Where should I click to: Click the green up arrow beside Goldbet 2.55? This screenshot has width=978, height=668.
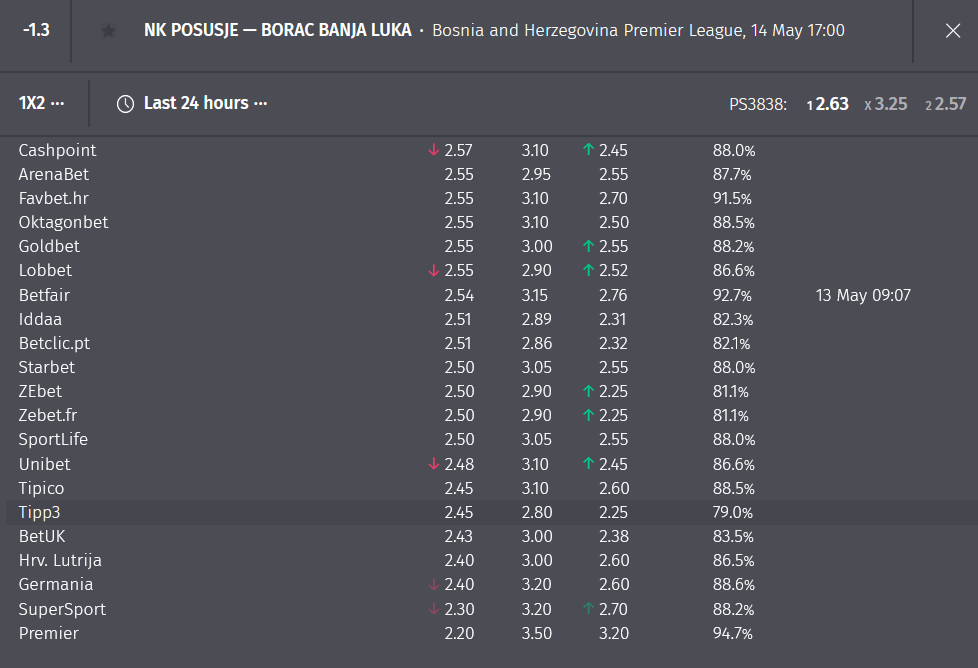click(588, 246)
